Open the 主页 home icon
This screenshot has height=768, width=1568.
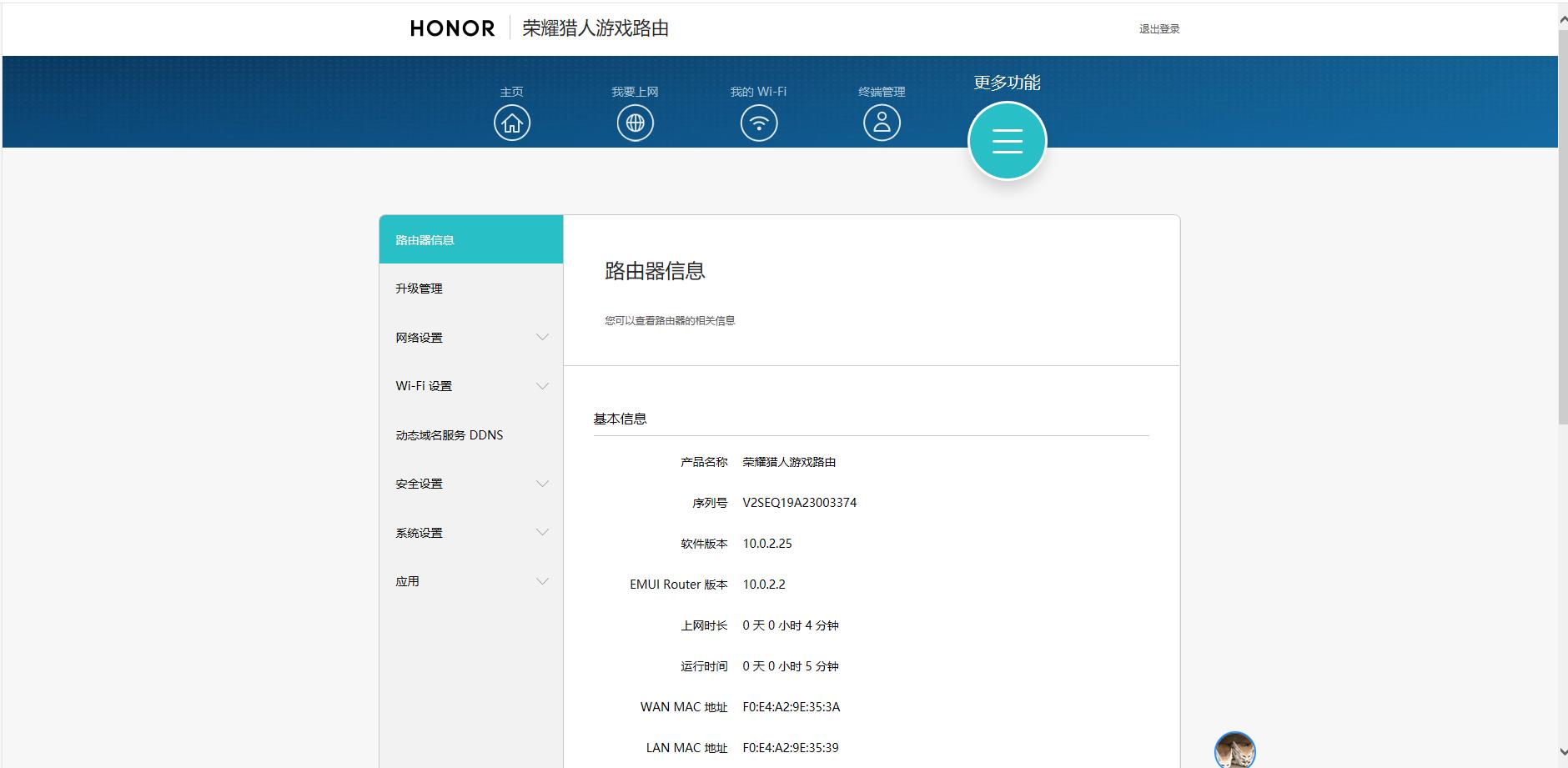click(x=511, y=122)
